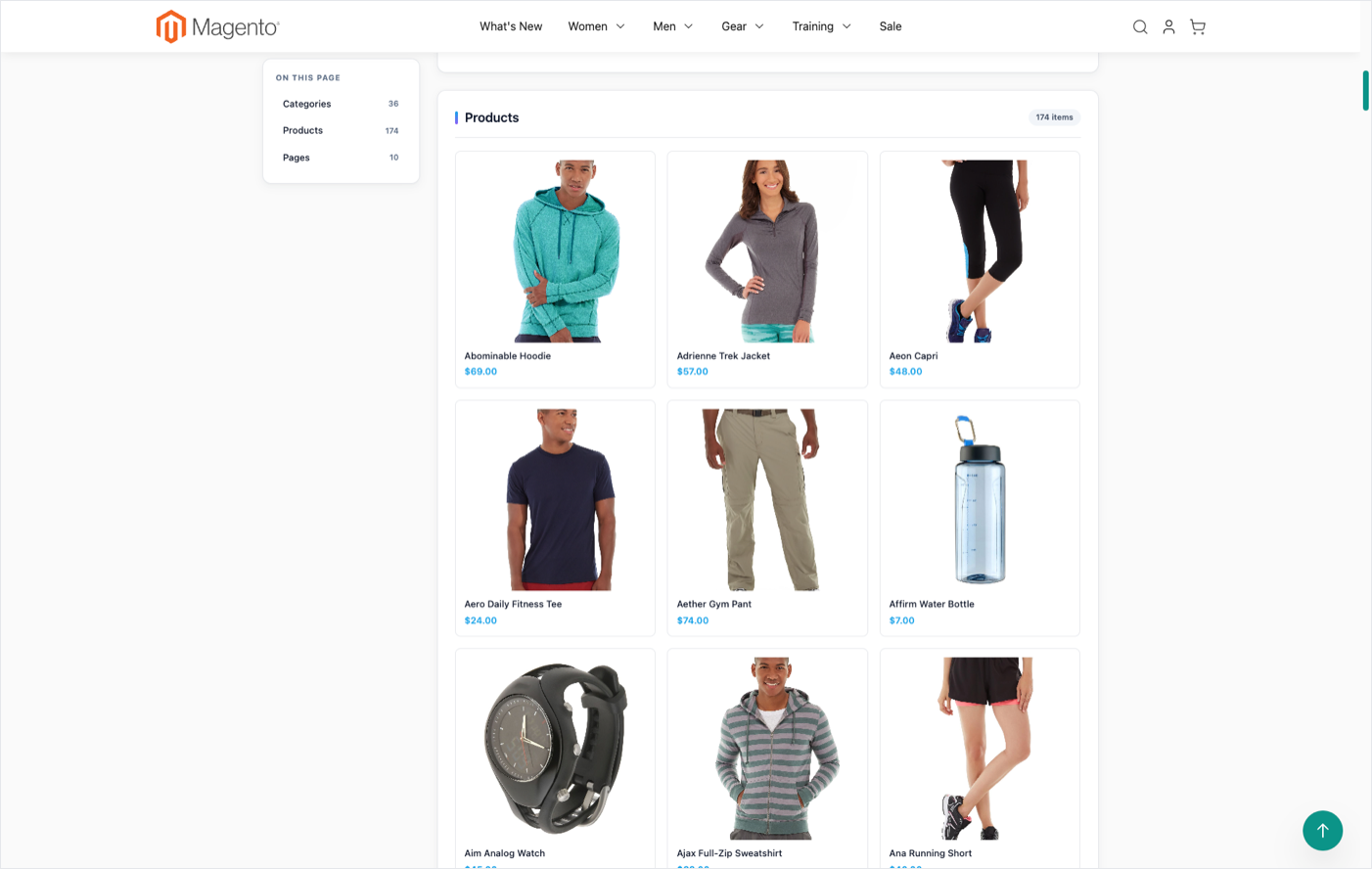The width and height of the screenshot is (1372, 869).
Task: Expand the Men dropdown menu
Action: 671,26
